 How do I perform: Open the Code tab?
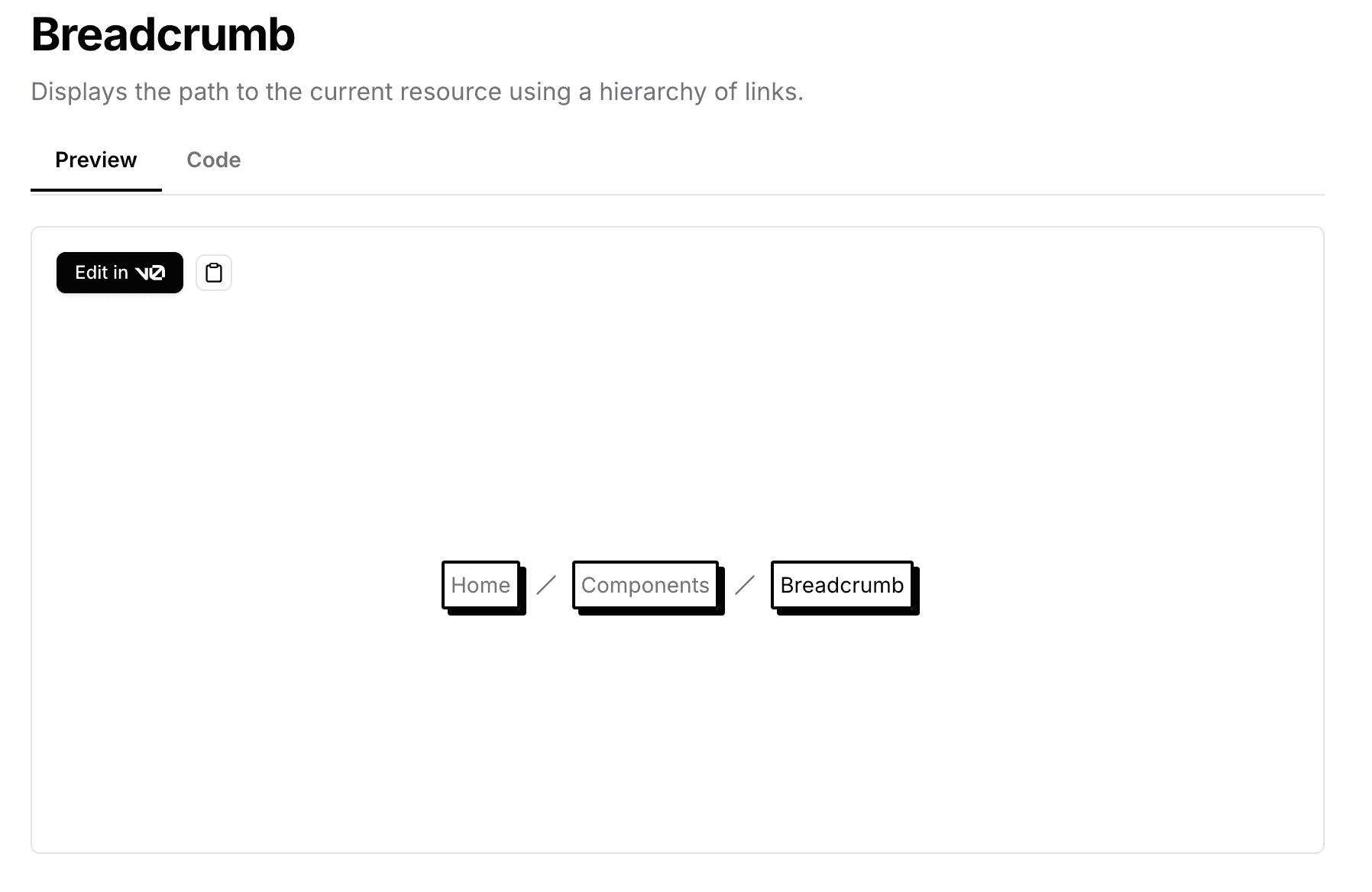tap(214, 160)
